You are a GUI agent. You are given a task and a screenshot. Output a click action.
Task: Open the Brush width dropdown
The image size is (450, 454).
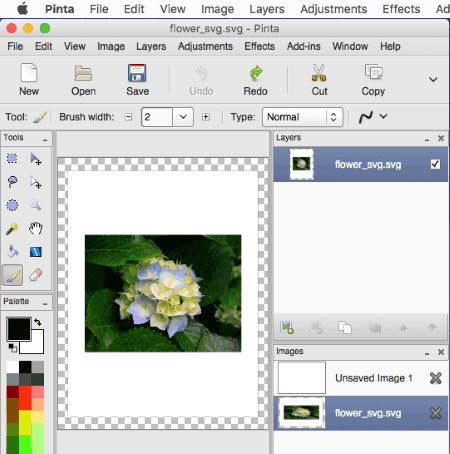(183, 117)
